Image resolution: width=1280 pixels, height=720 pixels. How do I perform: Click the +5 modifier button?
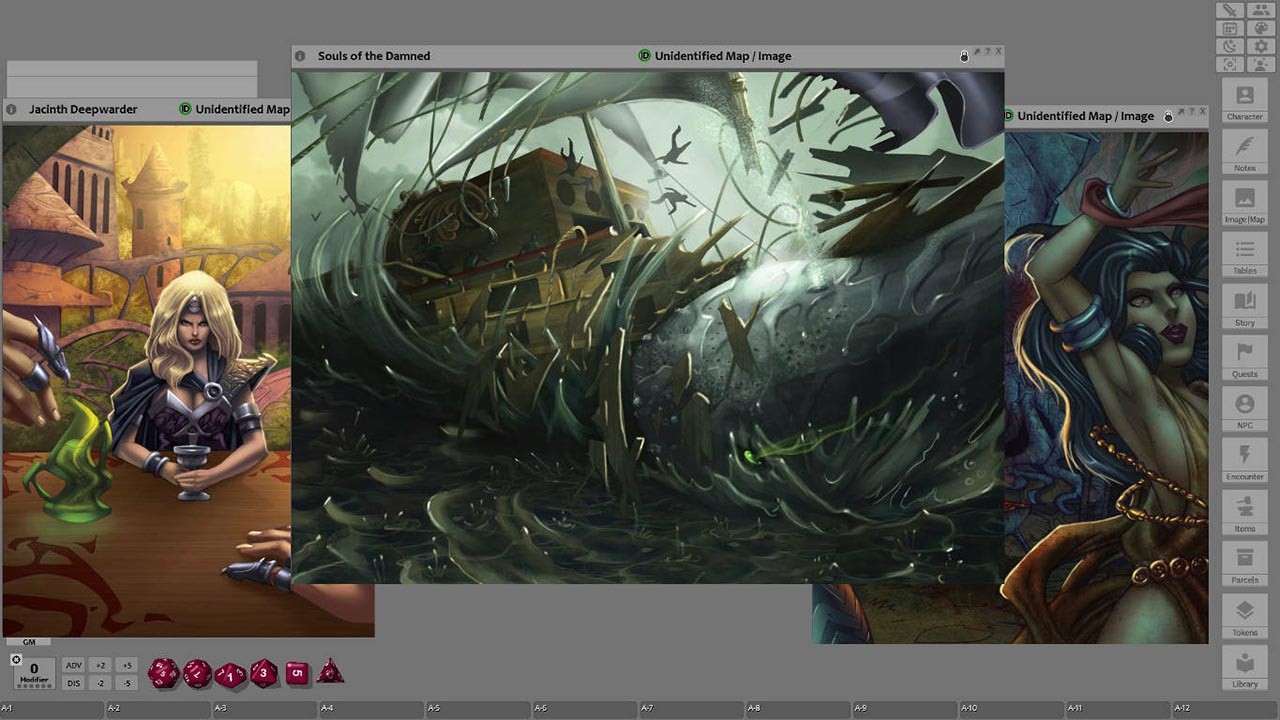(x=126, y=664)
